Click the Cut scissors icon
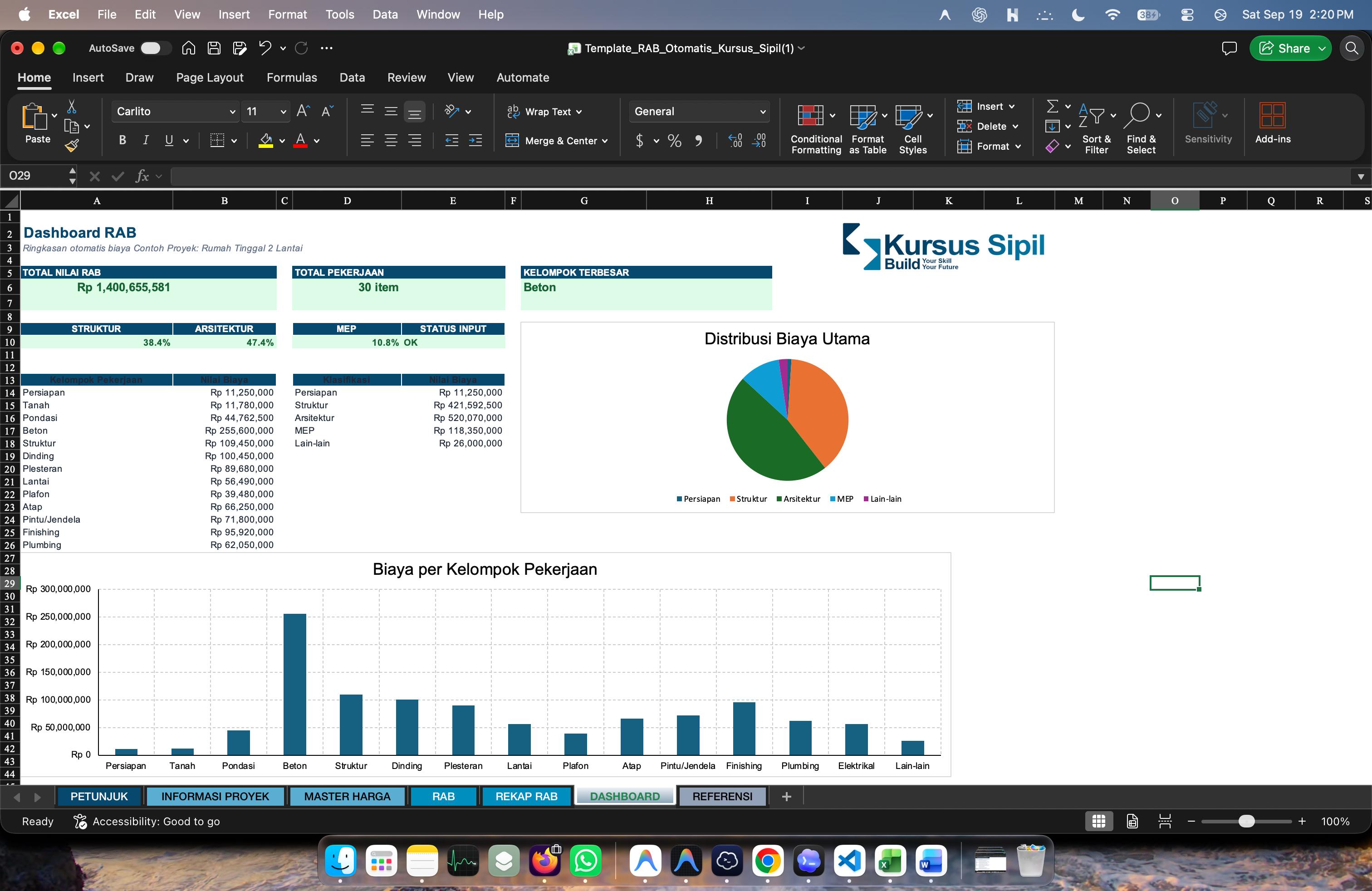Viewport: 1372px width, 891px height. [72, 107]
